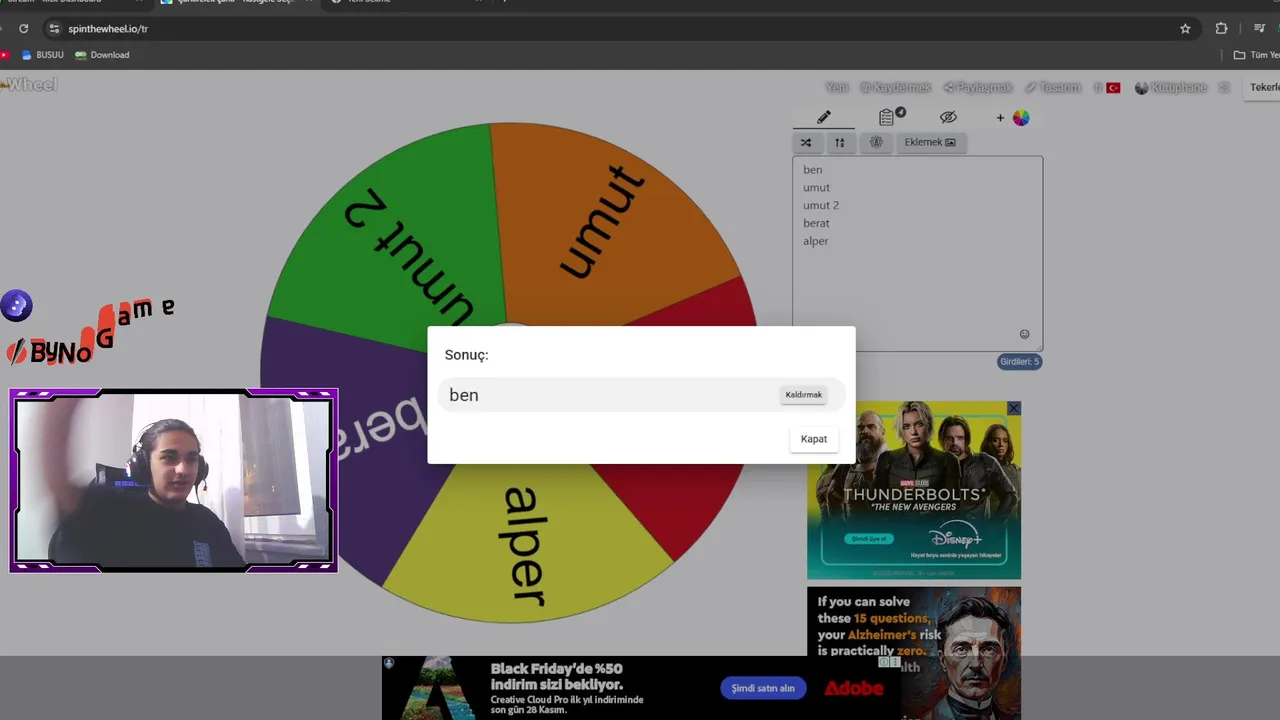Click Kaldırmak to remove the result ben
Viewport: 1280px width, 720px height.
pyautogui.click(x=803, y=395)
